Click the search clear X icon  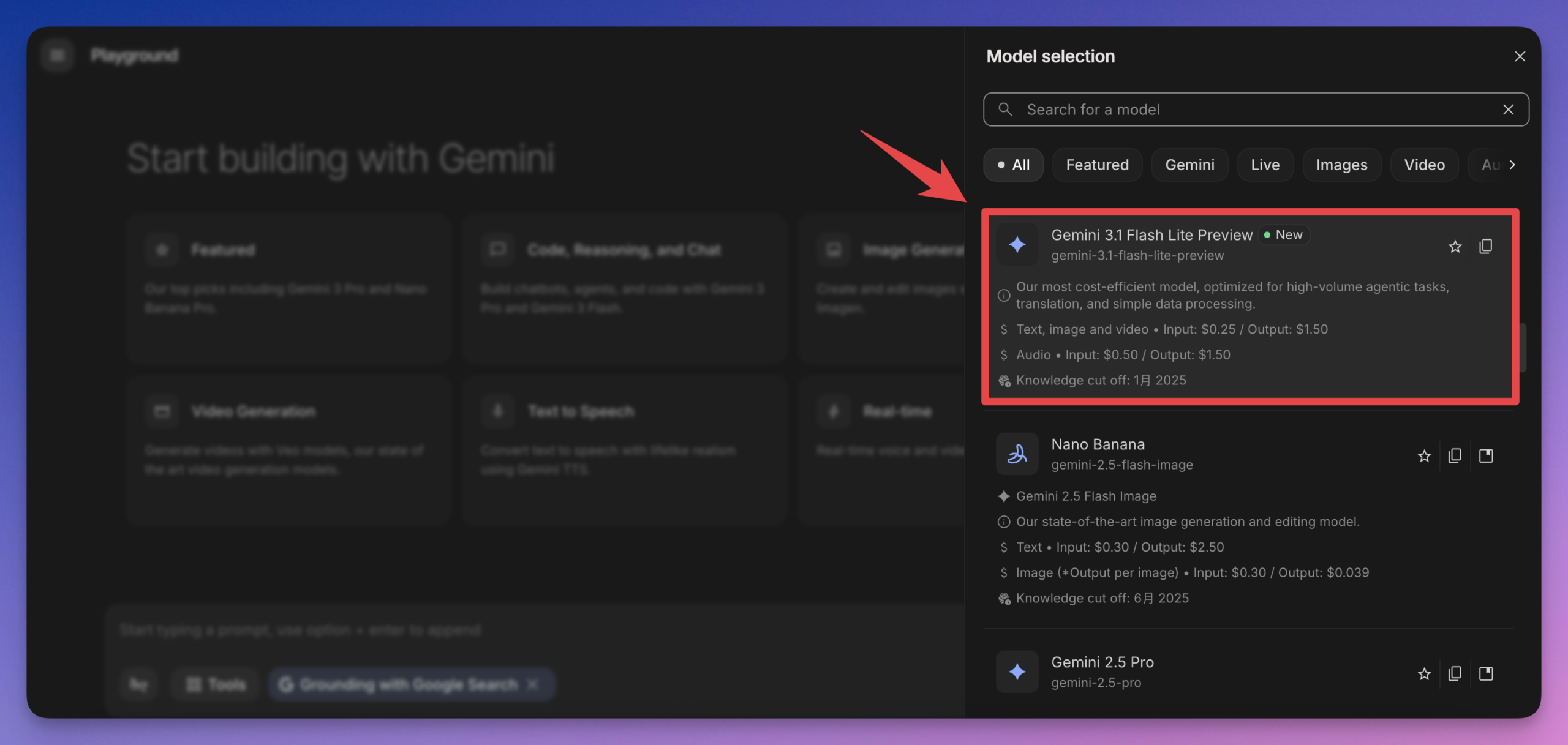pyautogui.click(x=1508, y=109)
